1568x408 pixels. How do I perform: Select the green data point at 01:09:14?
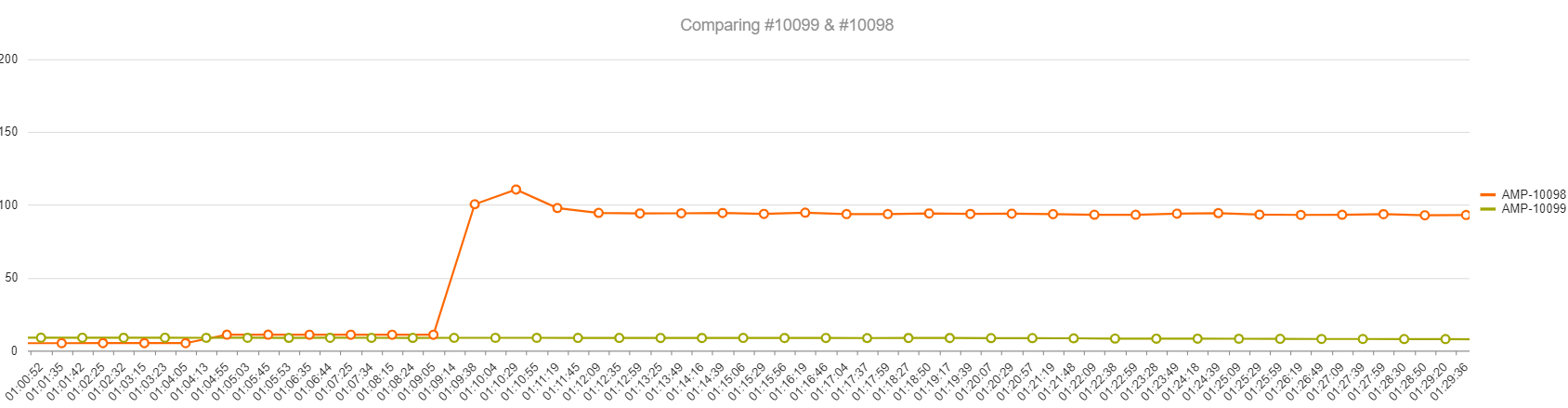[x=454, y=338]
